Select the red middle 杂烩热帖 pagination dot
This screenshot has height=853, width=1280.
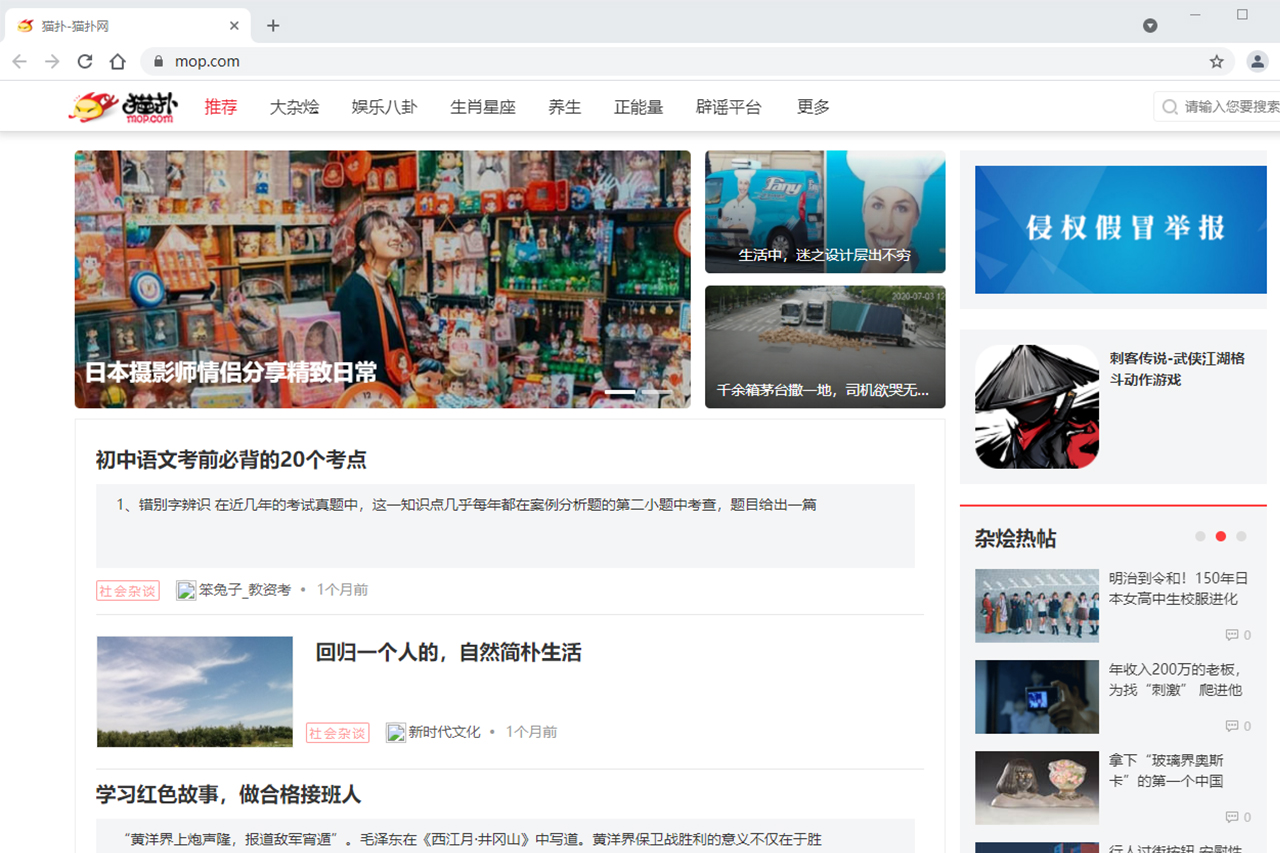point(1221,536)
